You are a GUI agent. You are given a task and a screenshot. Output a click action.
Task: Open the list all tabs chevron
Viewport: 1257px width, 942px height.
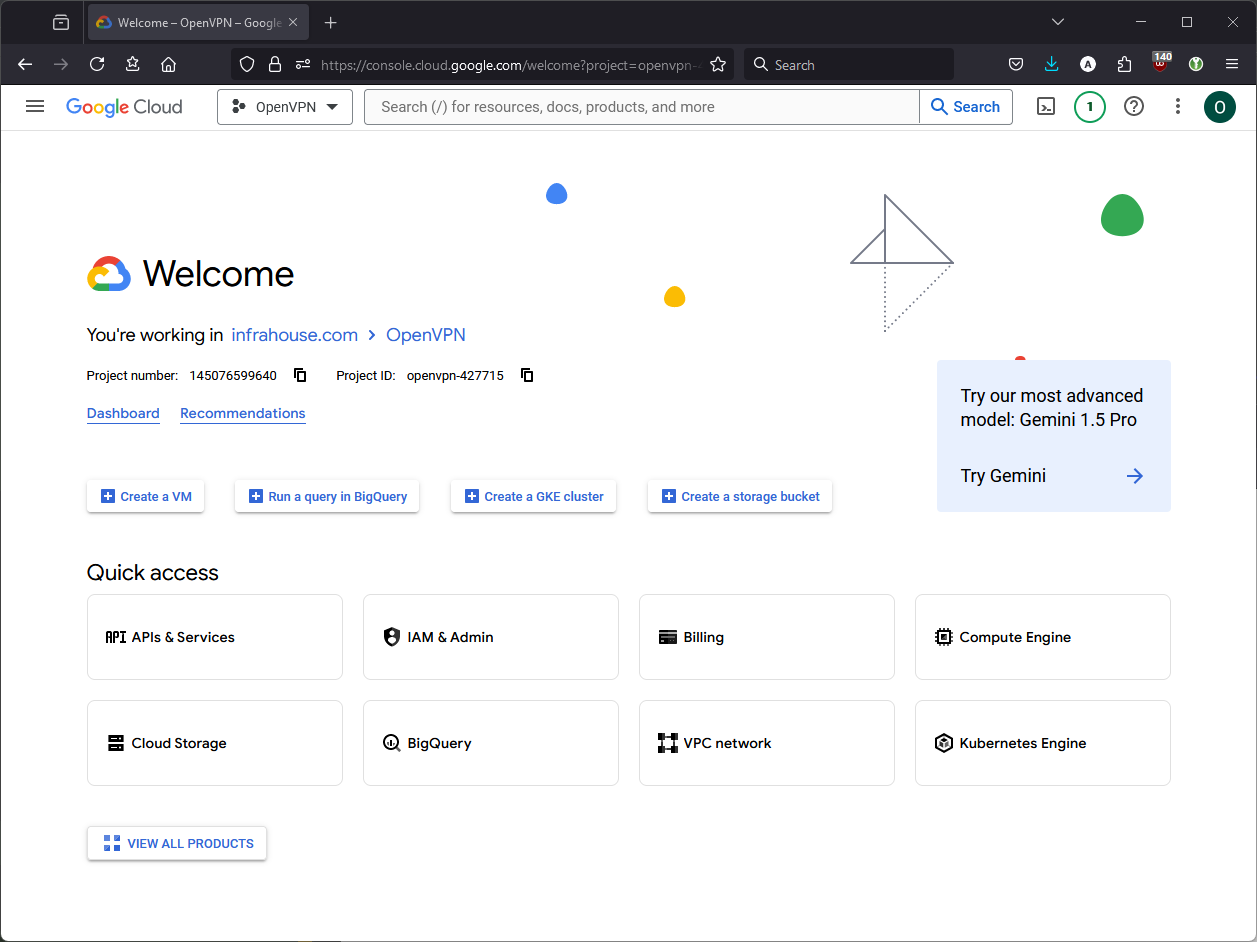tap(1058, 22)
